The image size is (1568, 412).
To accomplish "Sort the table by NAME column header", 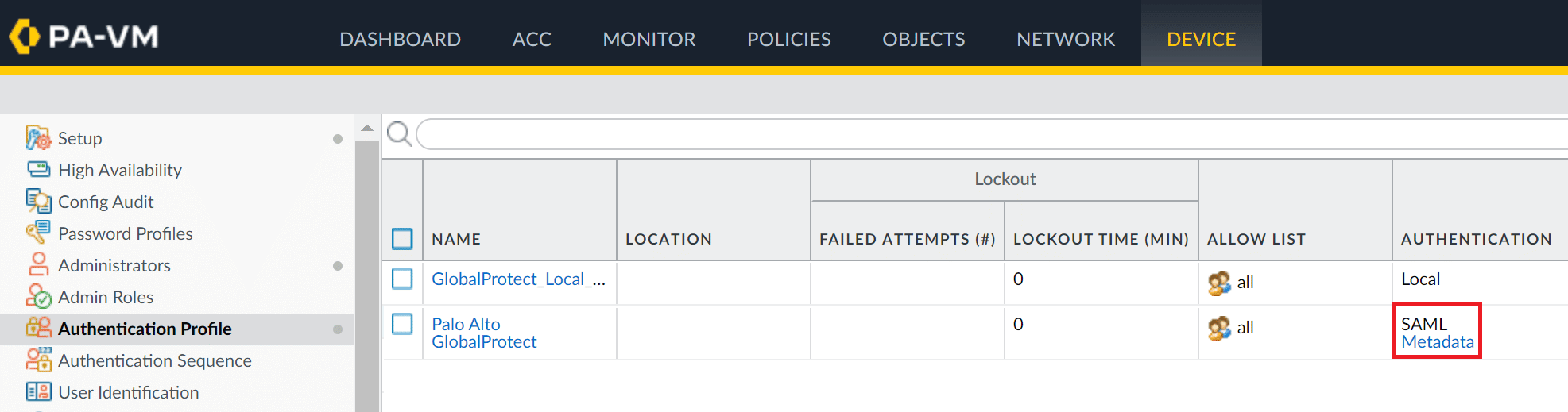I will [456, 239].
